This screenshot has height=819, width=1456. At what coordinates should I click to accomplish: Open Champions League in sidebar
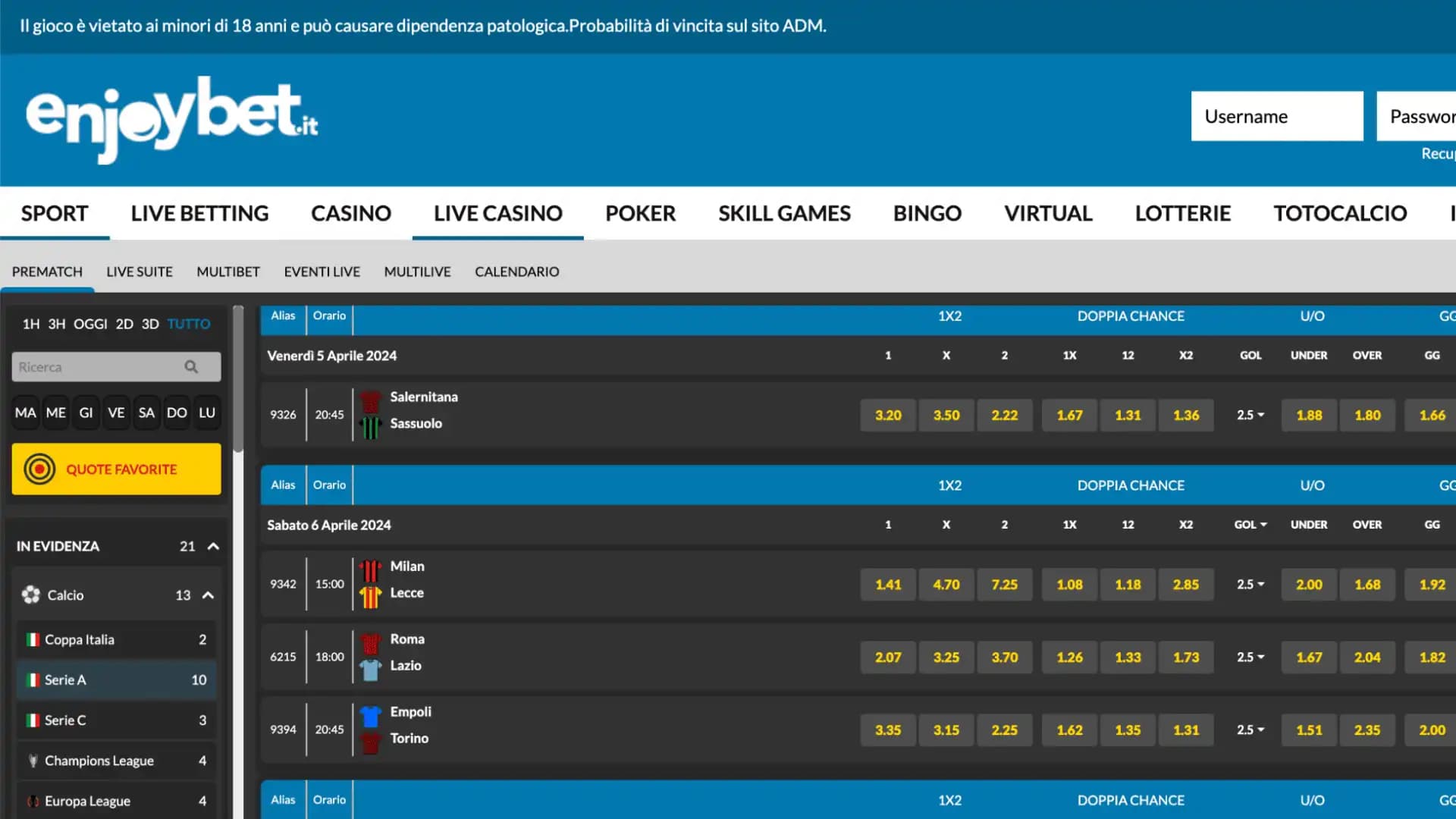click(99, 761)
